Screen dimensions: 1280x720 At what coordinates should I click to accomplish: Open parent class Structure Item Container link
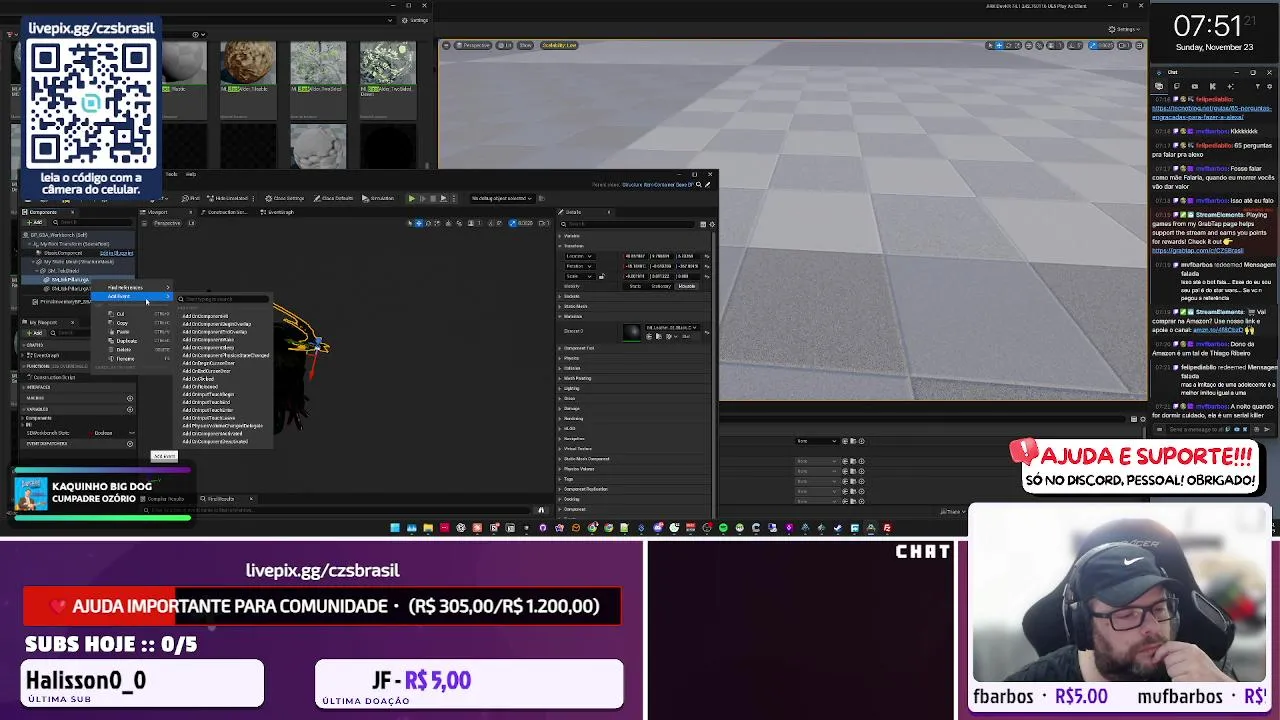[x=657, y=185]
